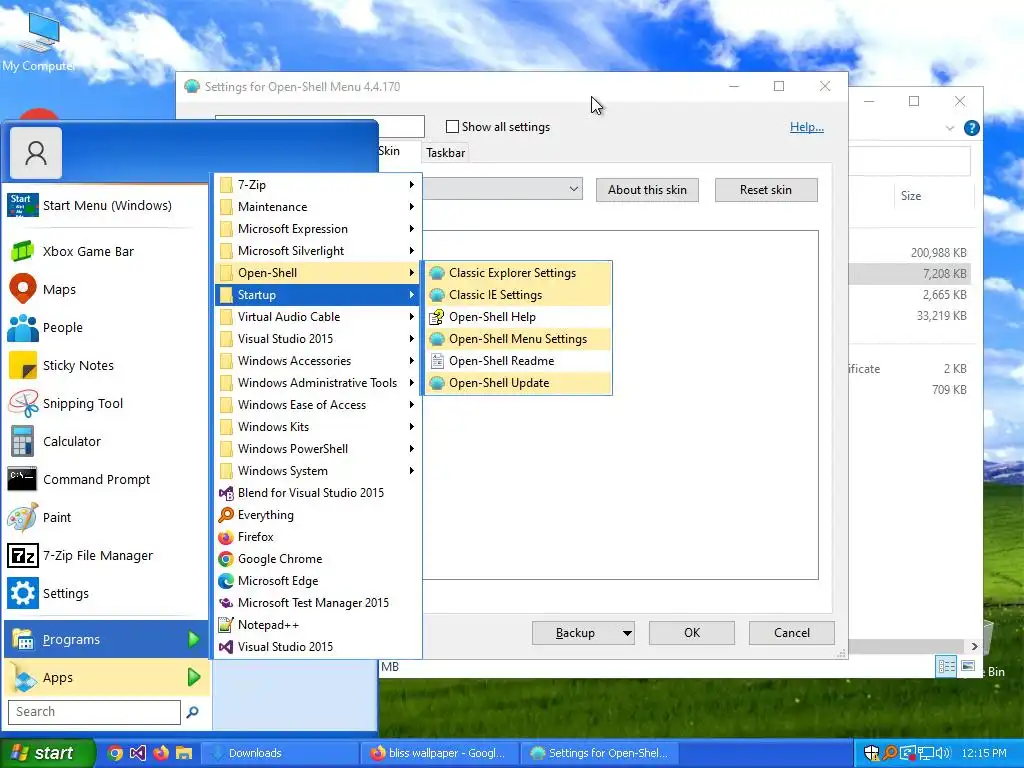Image resolution: width=1024 pixels, height=768 pixels.
Task: Launch Blend for Visual Studio 2015
Action: click(318, 493)
